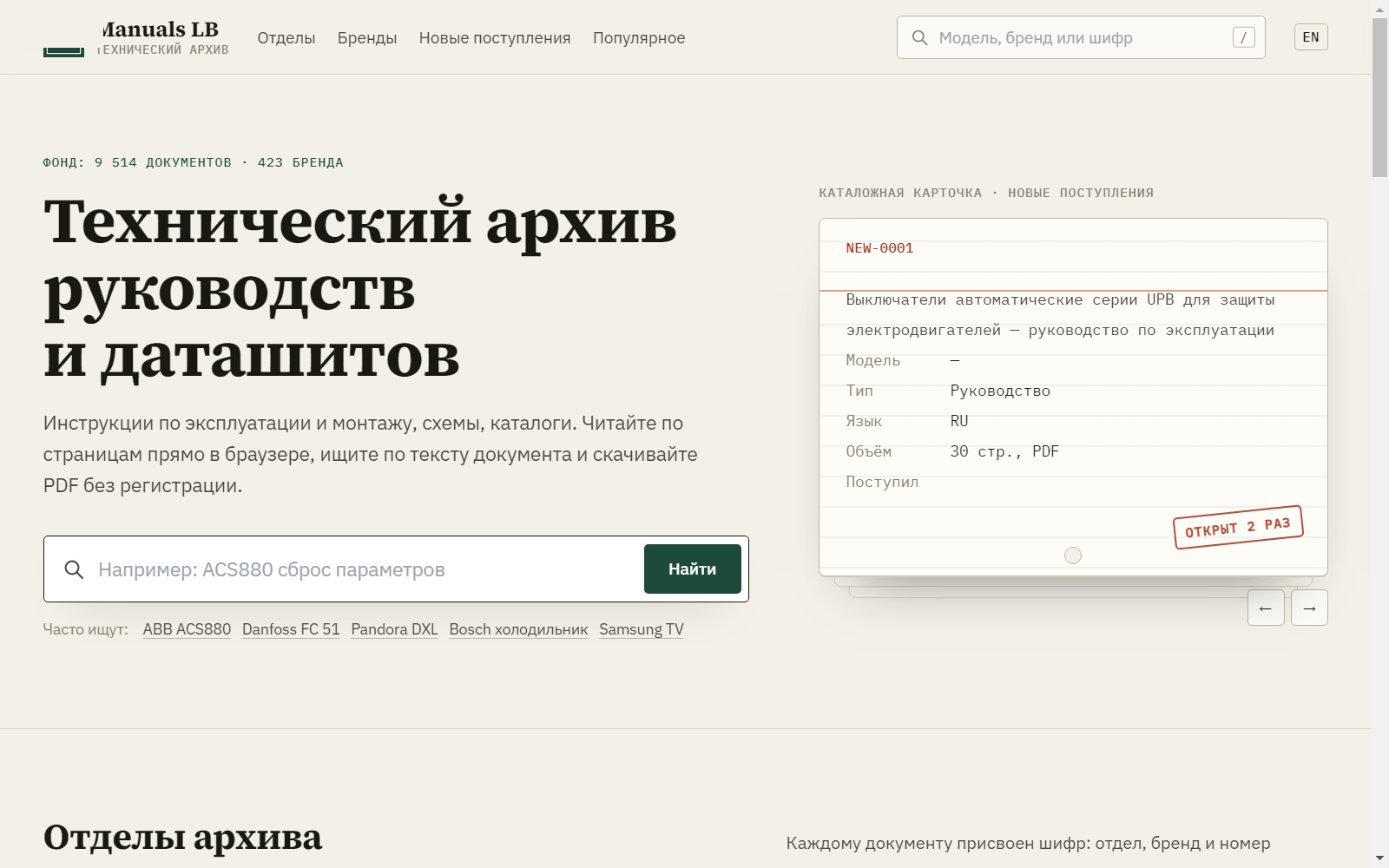Click the Manuals LB site title
This screenshot has width=1389, height=868.
160,30
